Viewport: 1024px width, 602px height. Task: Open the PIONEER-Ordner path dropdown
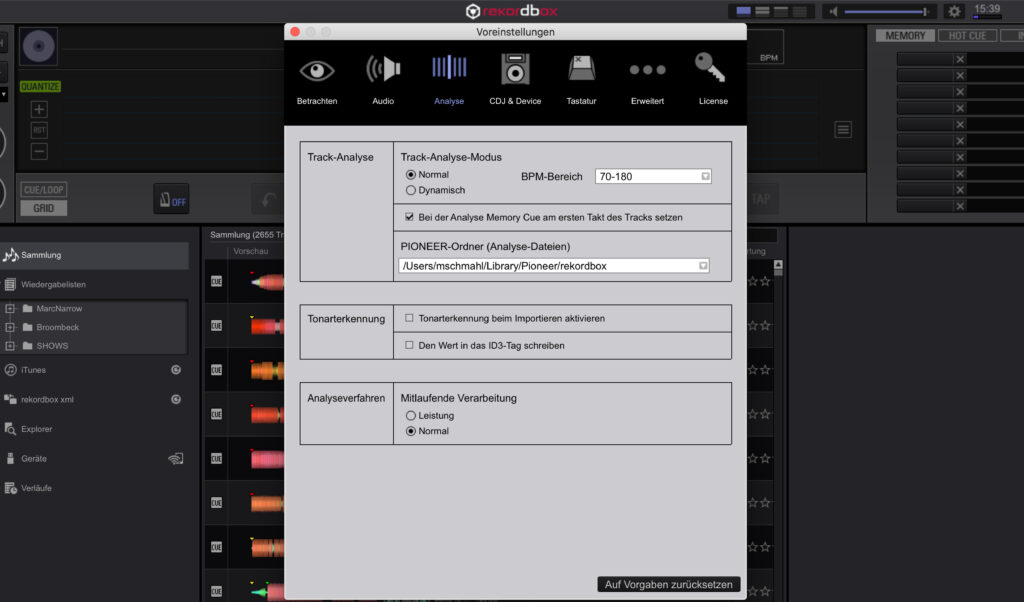coord(703,266)
